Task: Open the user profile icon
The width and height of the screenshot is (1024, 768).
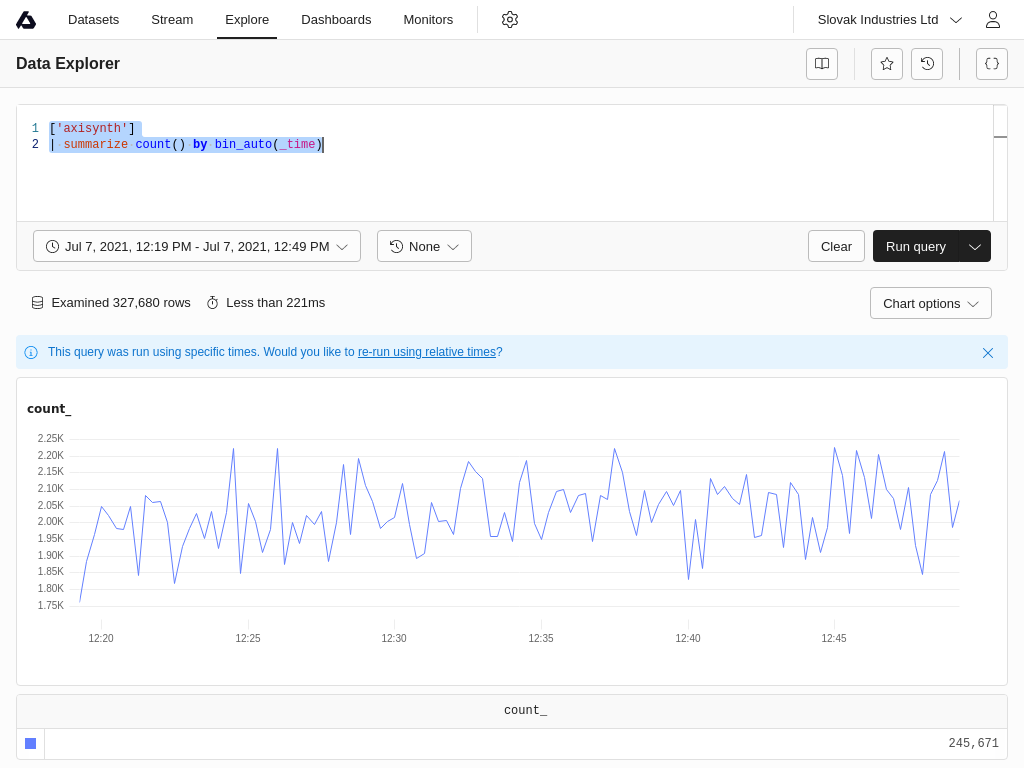Action: 992,20
